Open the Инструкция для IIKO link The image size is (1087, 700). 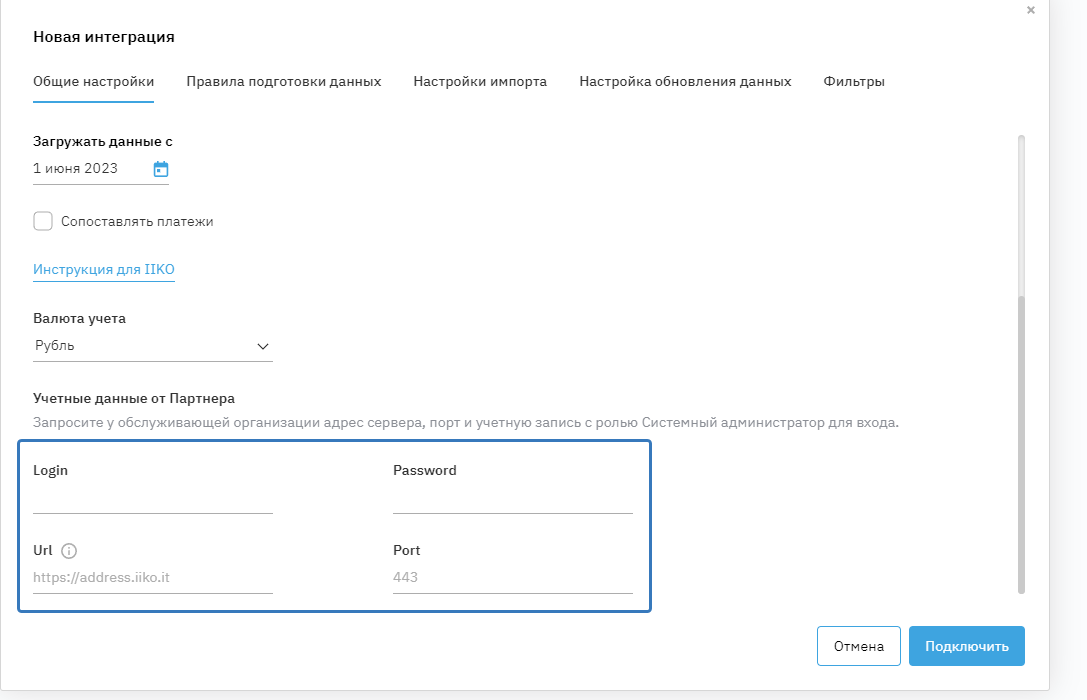pos(104,270)
